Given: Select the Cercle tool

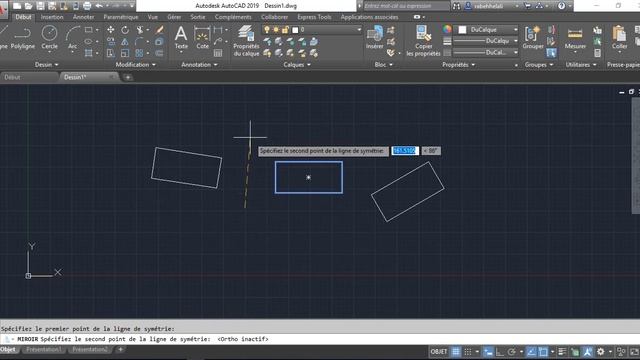Looking at the screenshot, I should coord(49,37).
